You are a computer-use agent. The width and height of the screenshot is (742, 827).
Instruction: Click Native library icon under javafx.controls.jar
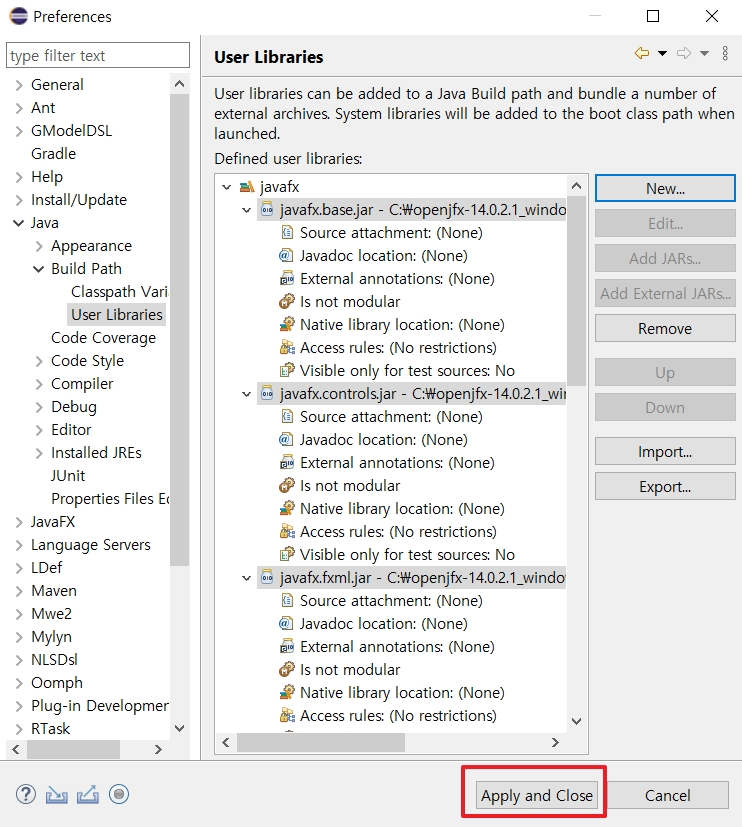[x=287, y=508]
